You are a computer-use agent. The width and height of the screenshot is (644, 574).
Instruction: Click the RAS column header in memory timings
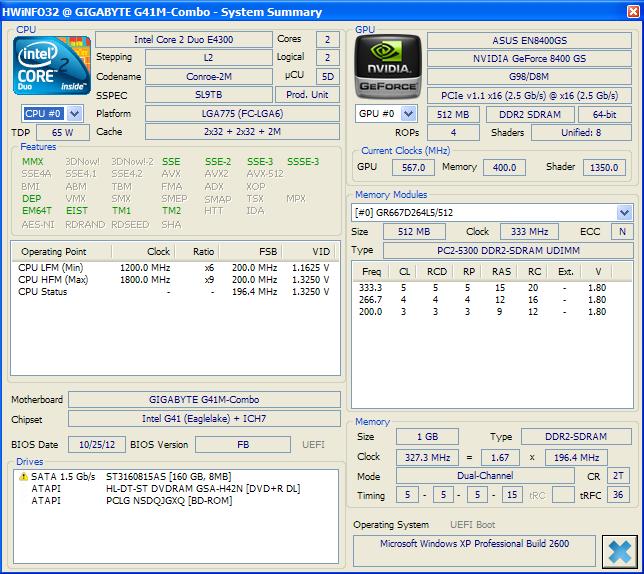point(501,272)
